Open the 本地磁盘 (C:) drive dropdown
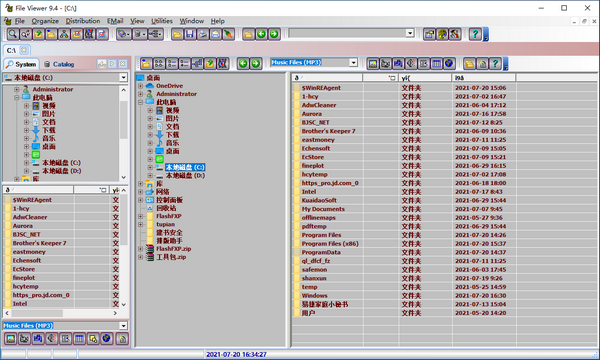Image resolution: width=600 pixels, height=360 pixels. [x=123, y=78]
